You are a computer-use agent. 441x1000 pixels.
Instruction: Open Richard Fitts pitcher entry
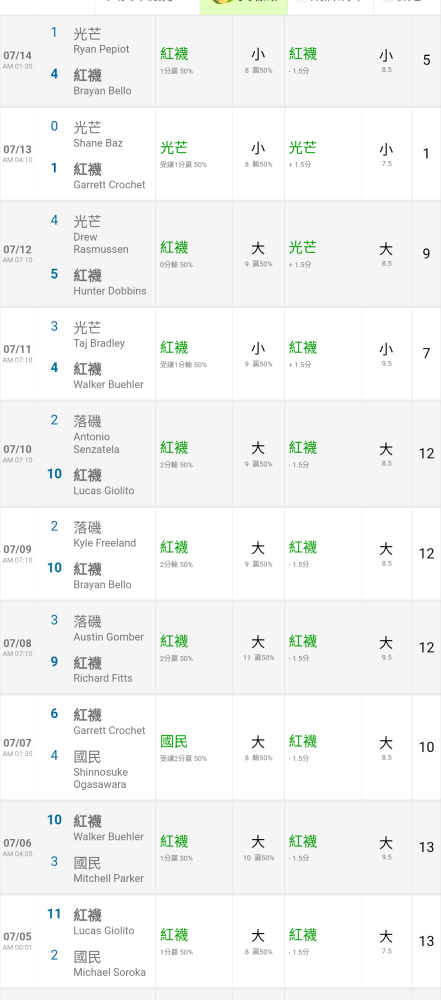pos(103,678)
